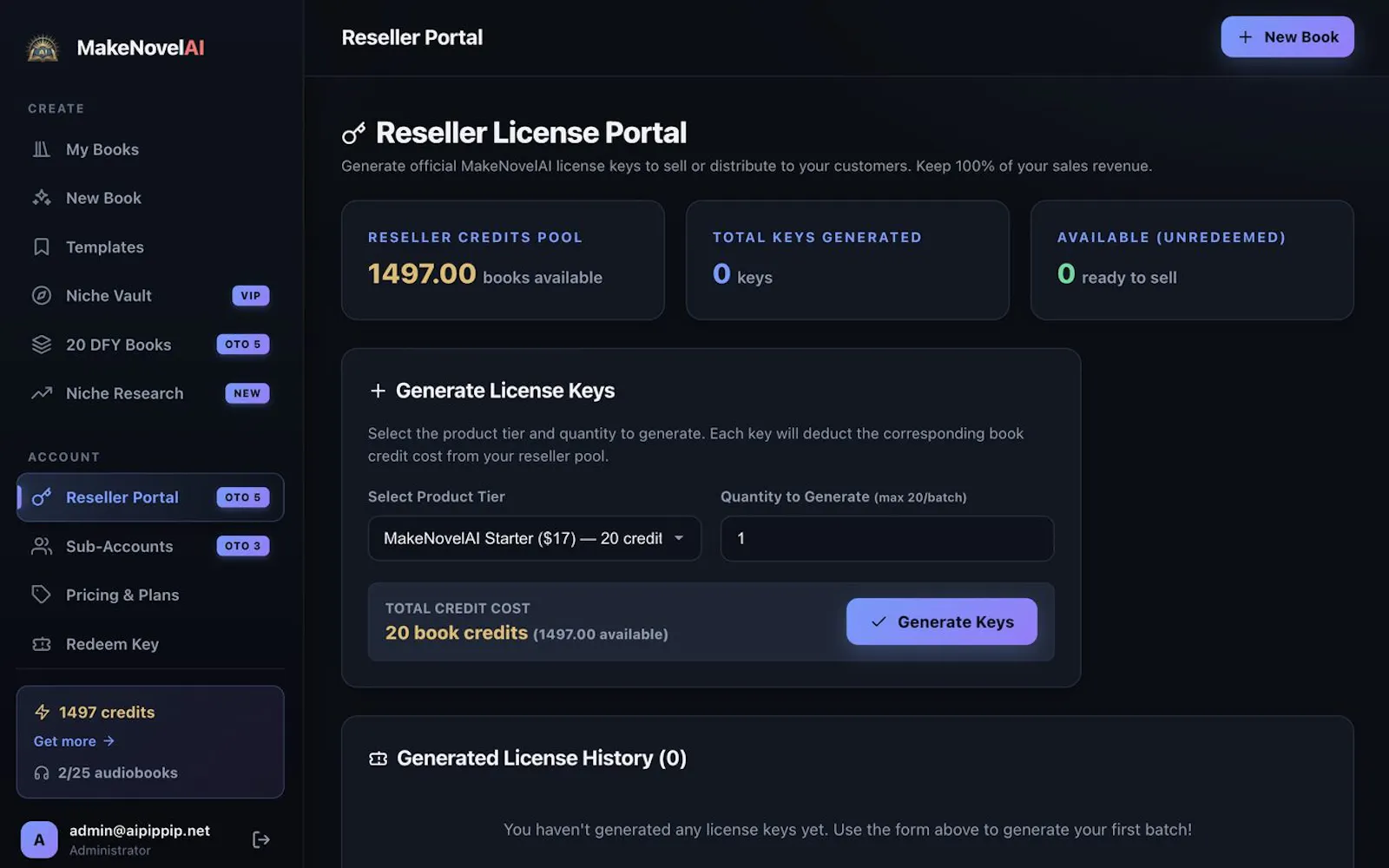Click the Templates bookmark icon
The height and width of the screenshot is (868, 1389).
(x=42, y=247)
